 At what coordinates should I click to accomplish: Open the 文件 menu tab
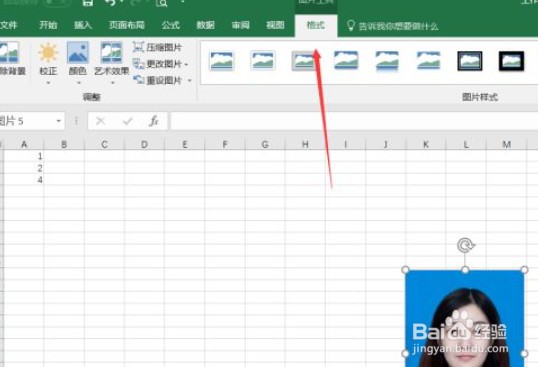point(8,25)
